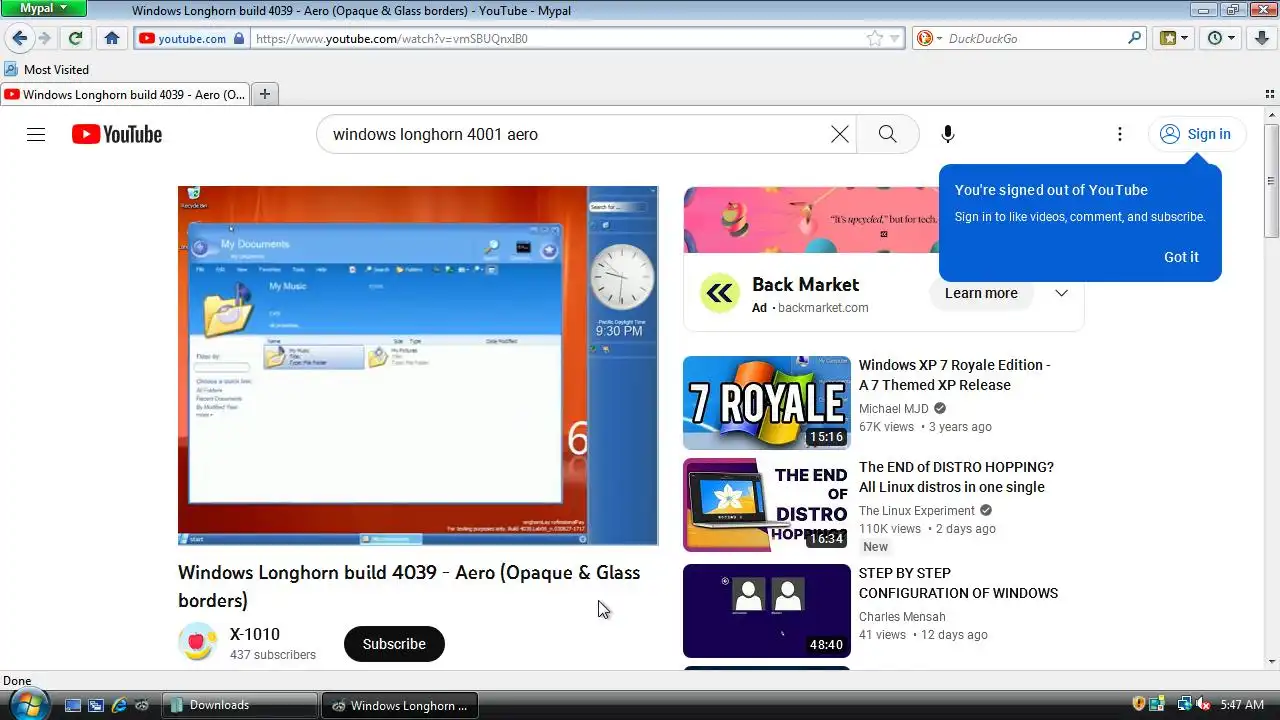Go back using the browser Back arrow

click(19, 38)
